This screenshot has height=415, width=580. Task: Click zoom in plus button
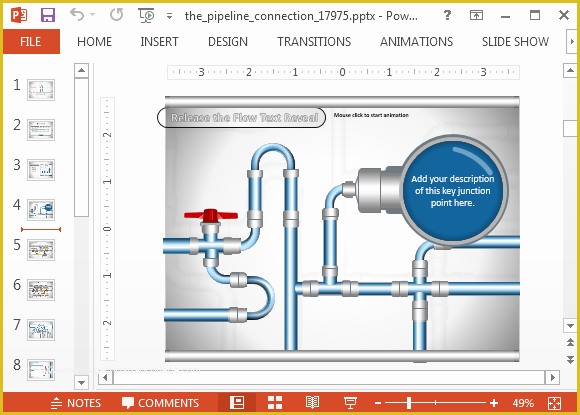[494, 403]
